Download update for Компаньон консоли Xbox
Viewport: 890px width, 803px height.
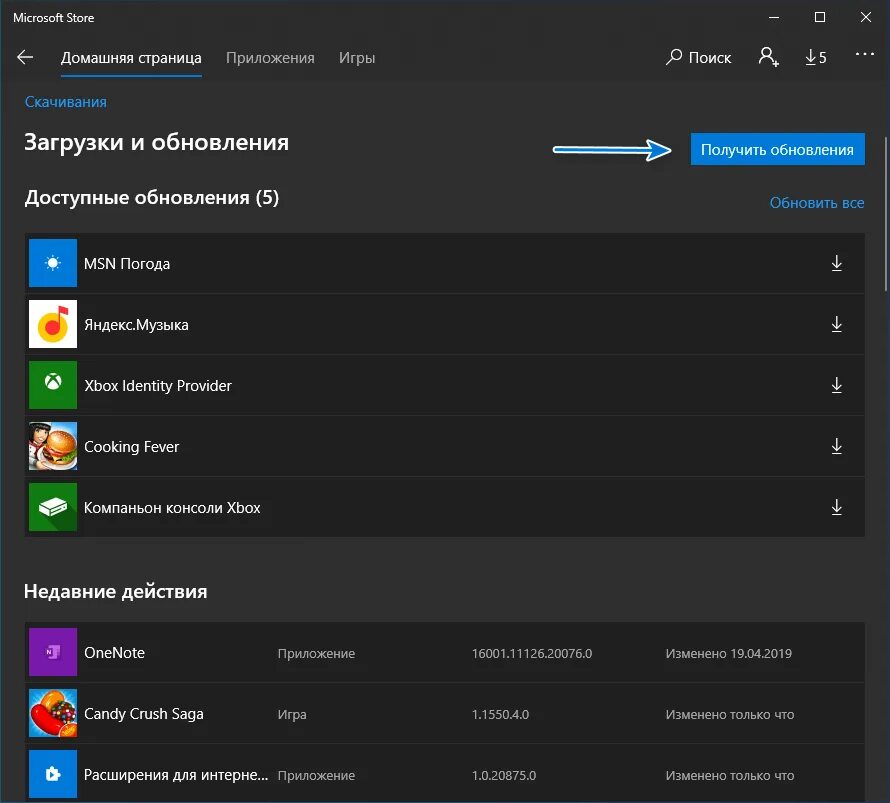pos(836,507)
